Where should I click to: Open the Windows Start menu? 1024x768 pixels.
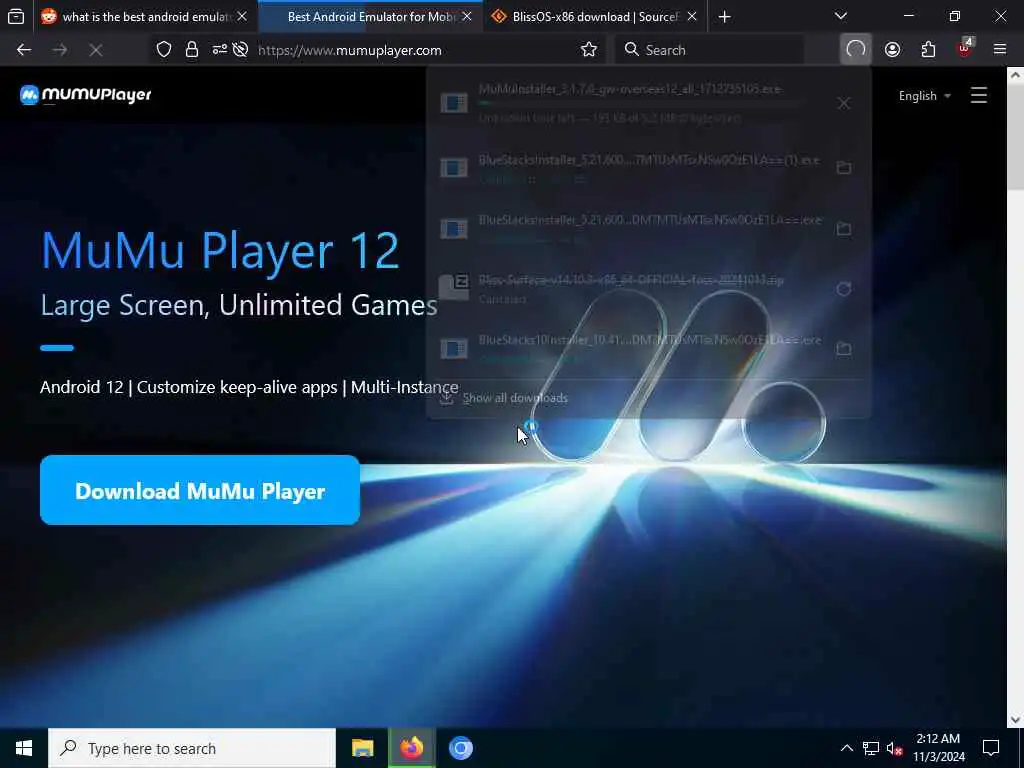(x=24, y=748)
